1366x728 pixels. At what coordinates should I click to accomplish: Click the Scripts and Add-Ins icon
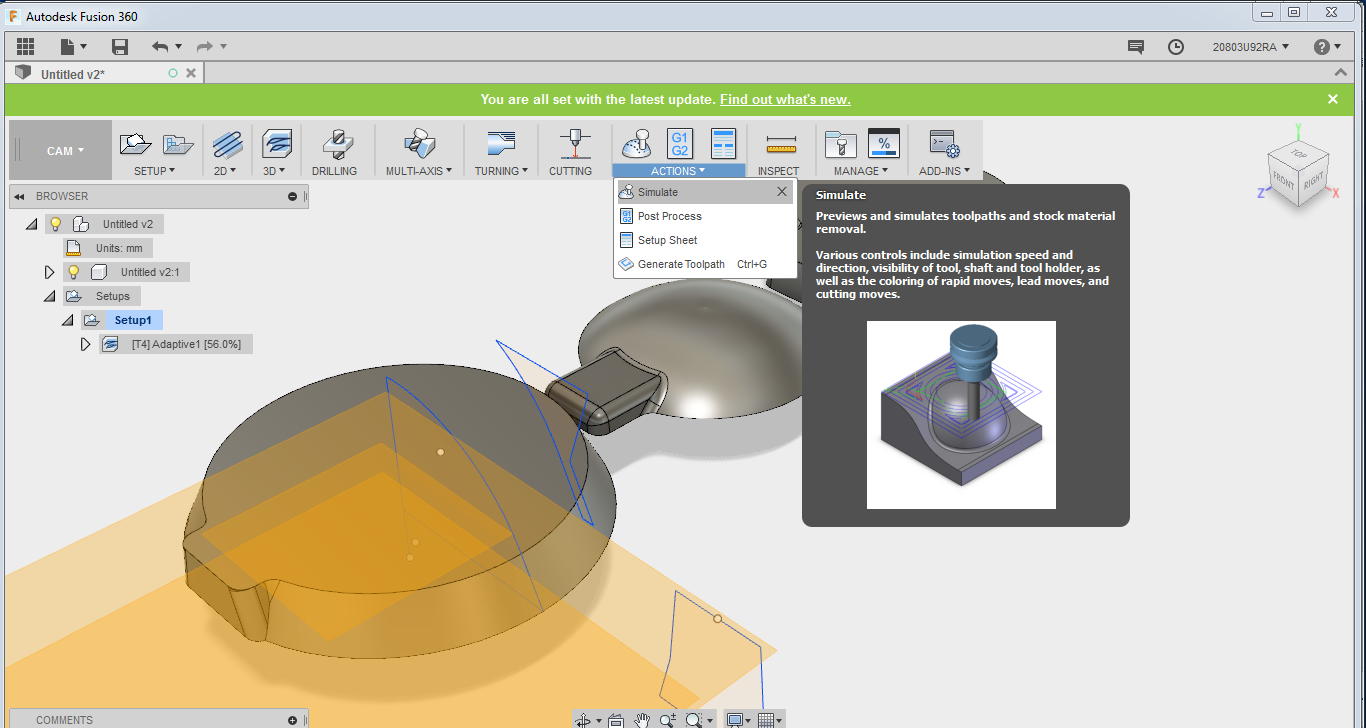[x=944, y=144]
